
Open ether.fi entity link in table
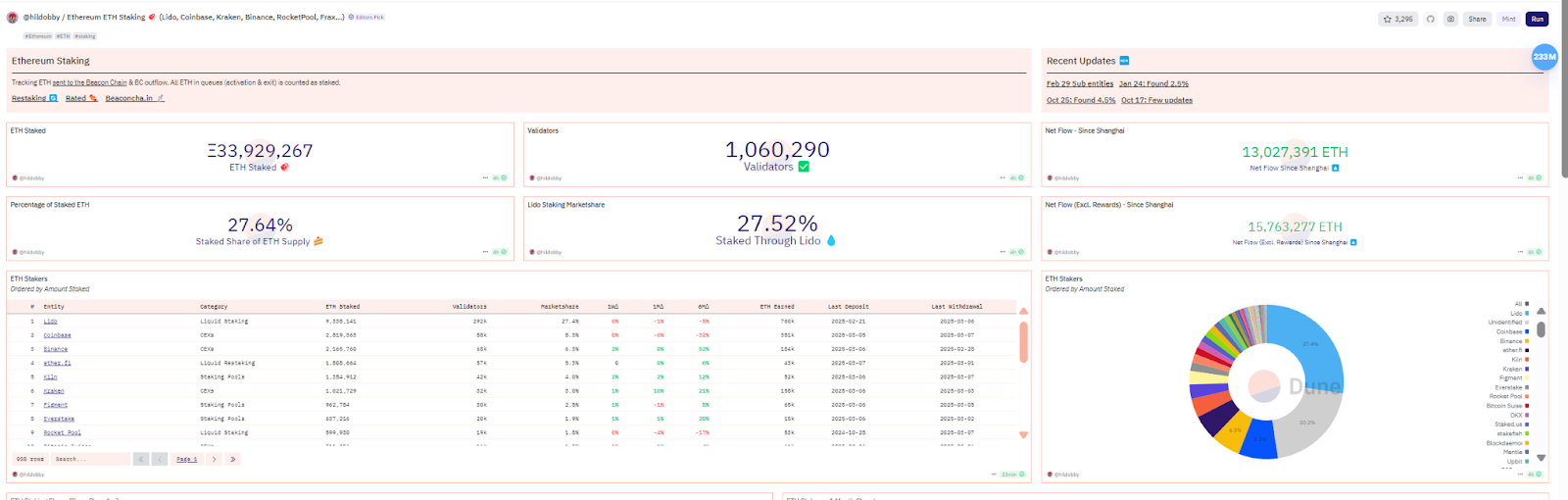coord(57,363)
